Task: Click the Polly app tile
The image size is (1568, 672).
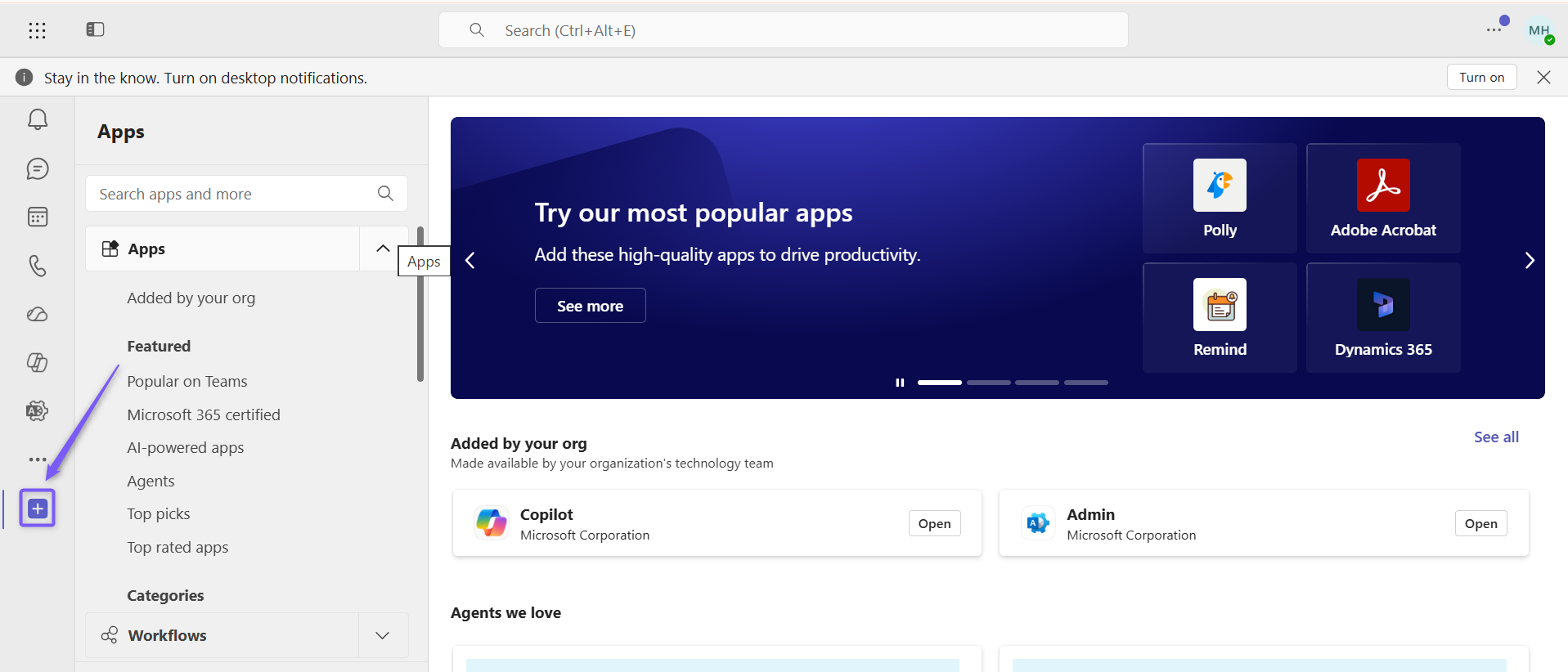Action: tap(1220, 198)
